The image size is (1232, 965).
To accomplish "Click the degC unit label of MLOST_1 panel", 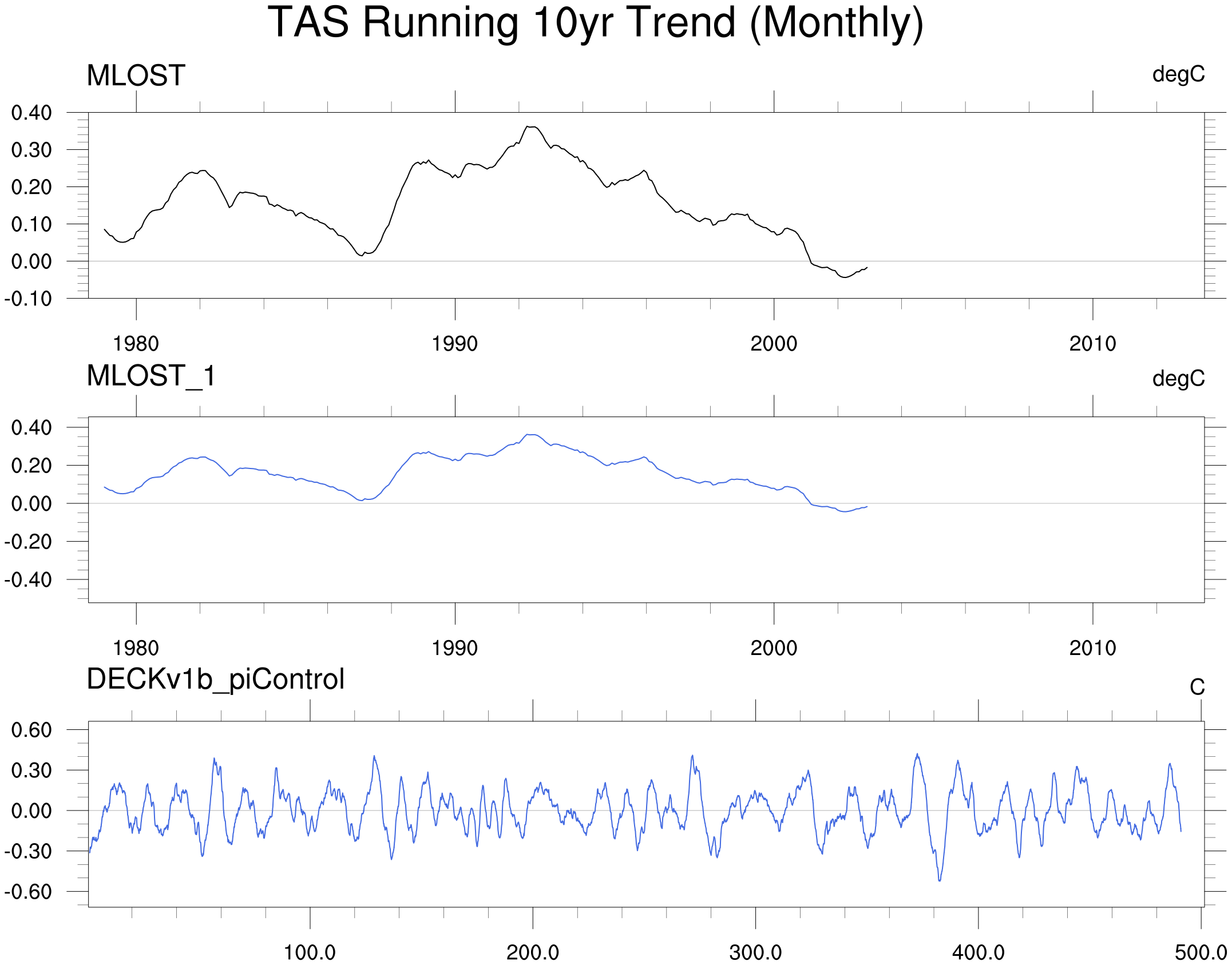I will (x=1178, y=379).
